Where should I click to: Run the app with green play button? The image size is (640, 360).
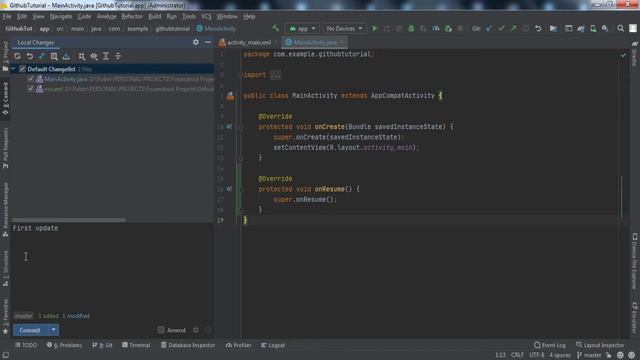[375, 29]
